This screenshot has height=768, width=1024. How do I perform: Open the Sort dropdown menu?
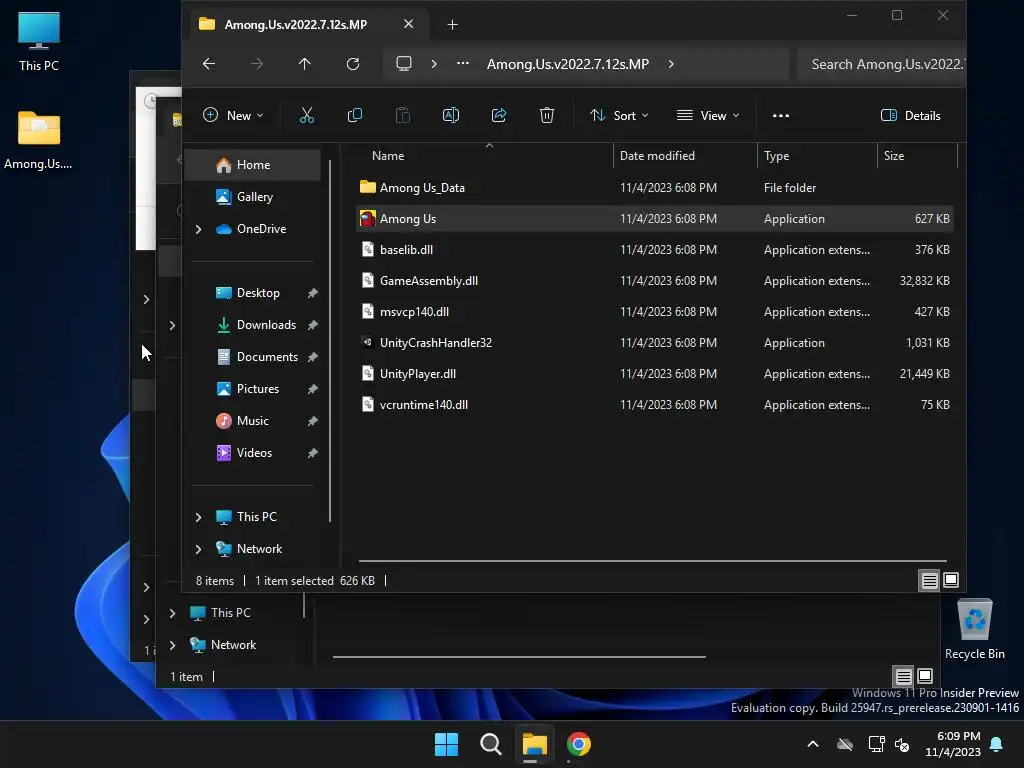619,116
